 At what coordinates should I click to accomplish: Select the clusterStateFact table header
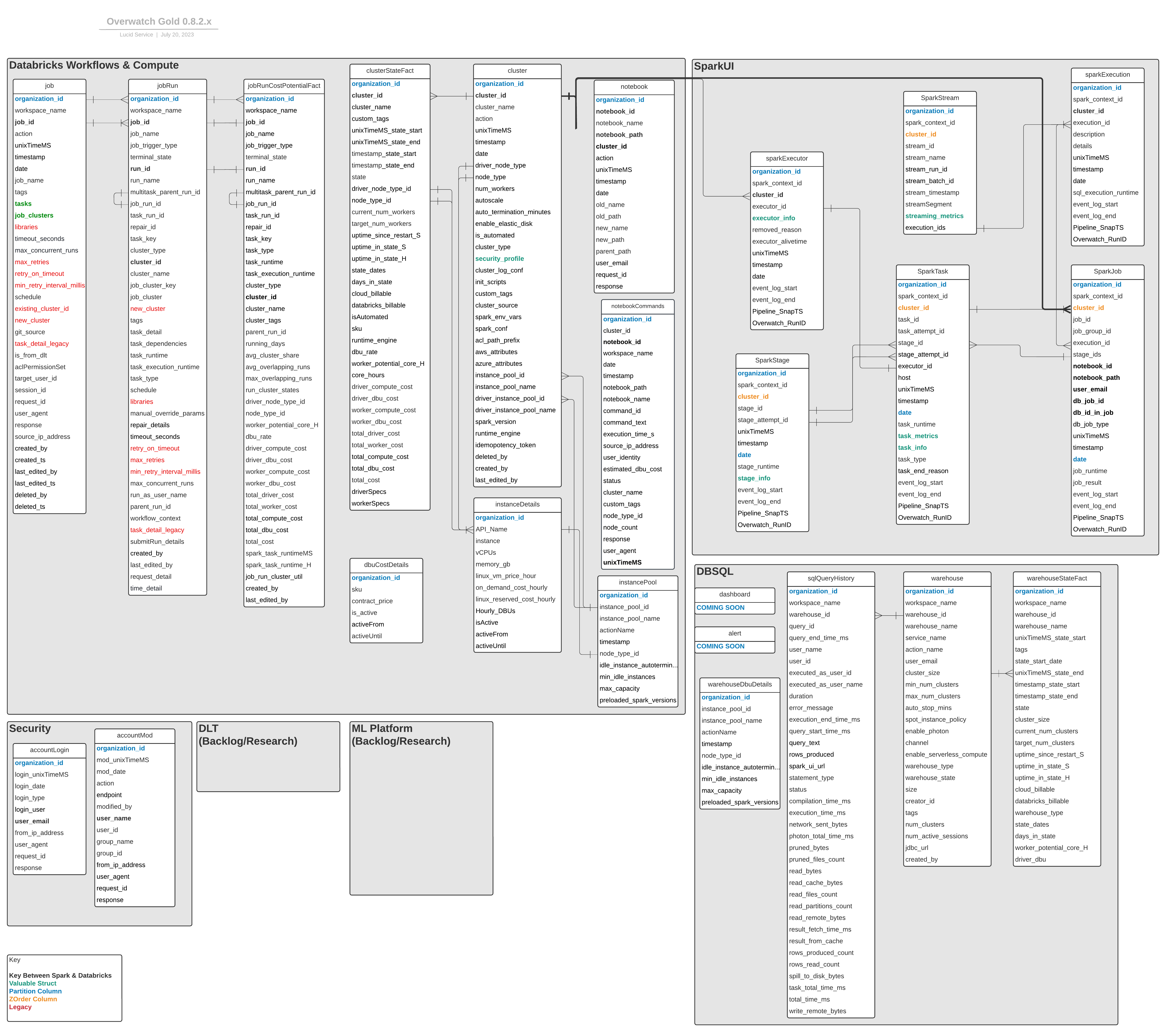pos(390,71)
